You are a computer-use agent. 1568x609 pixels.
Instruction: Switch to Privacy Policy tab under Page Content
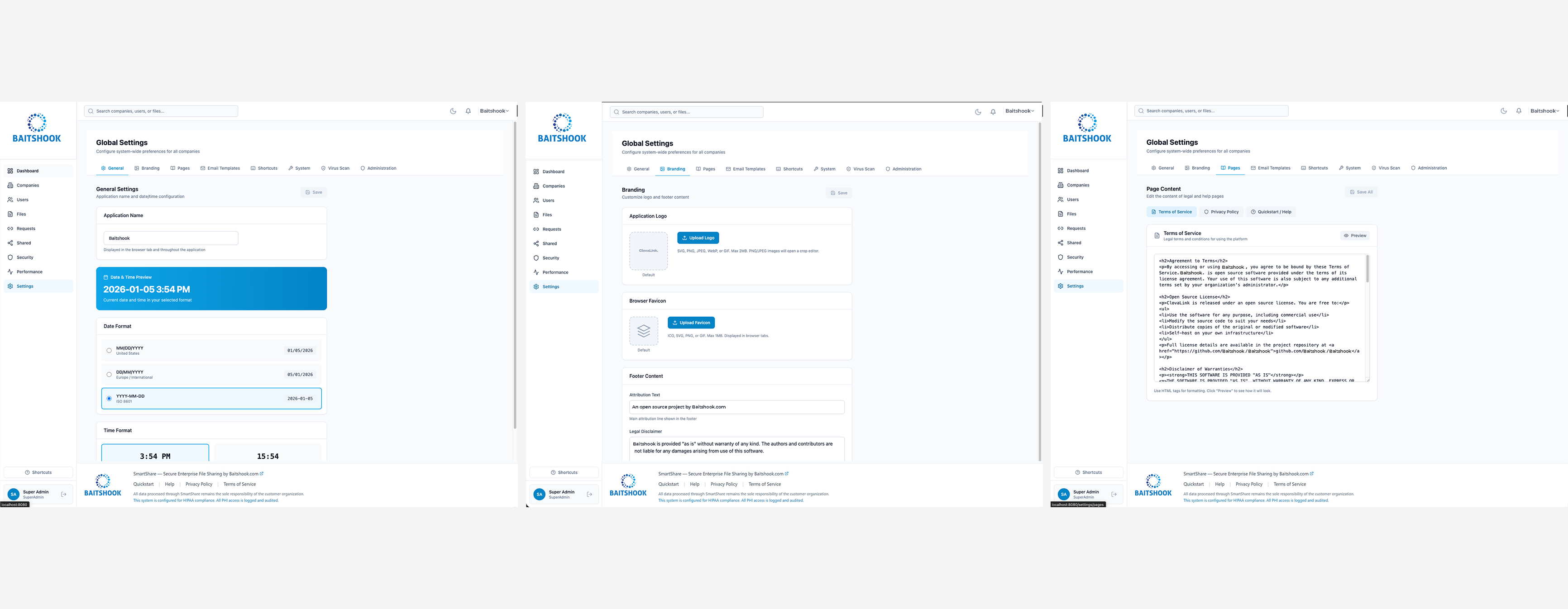pyautogui.click(x=1221, y=212)
